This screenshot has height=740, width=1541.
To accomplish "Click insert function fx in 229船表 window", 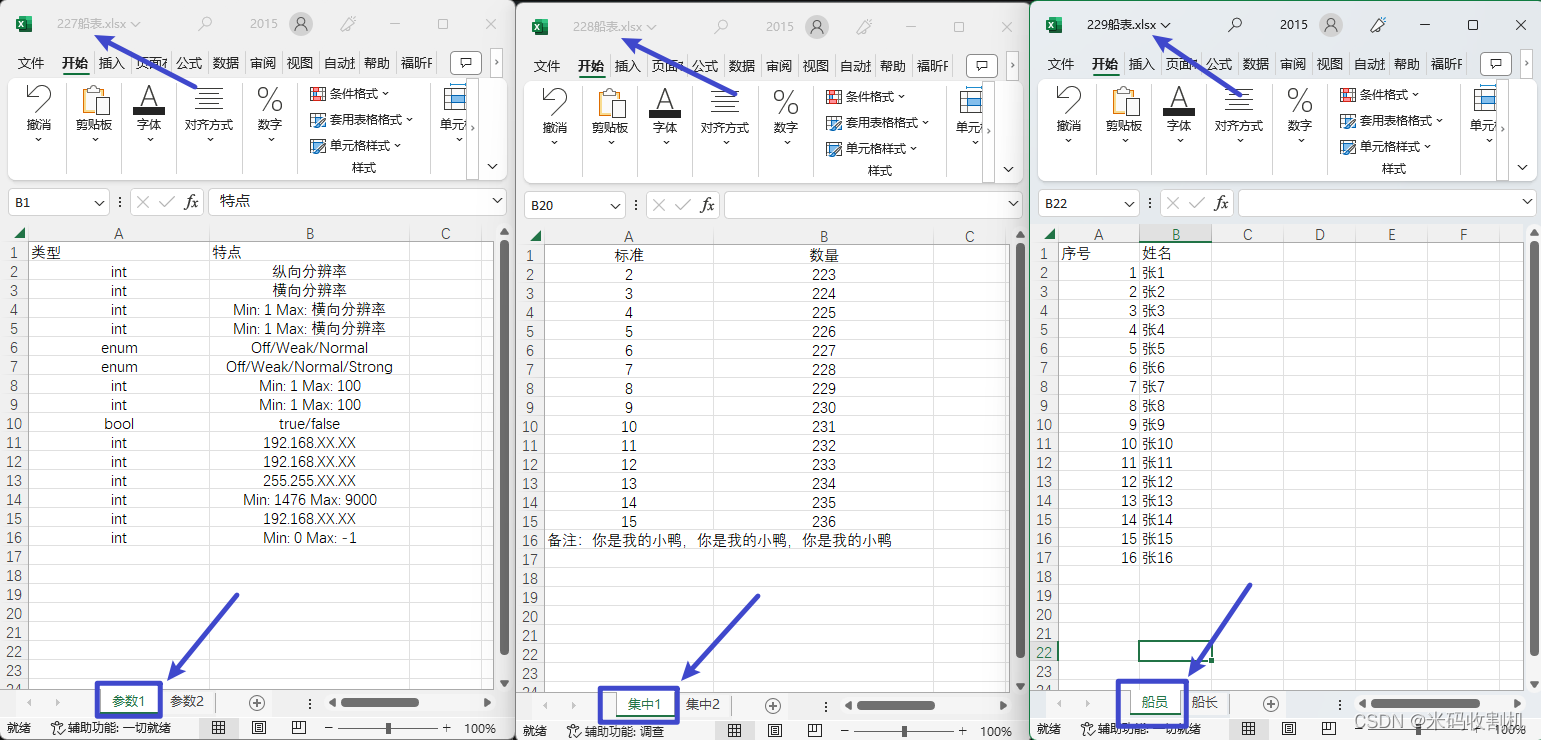I will [1222, 203].
